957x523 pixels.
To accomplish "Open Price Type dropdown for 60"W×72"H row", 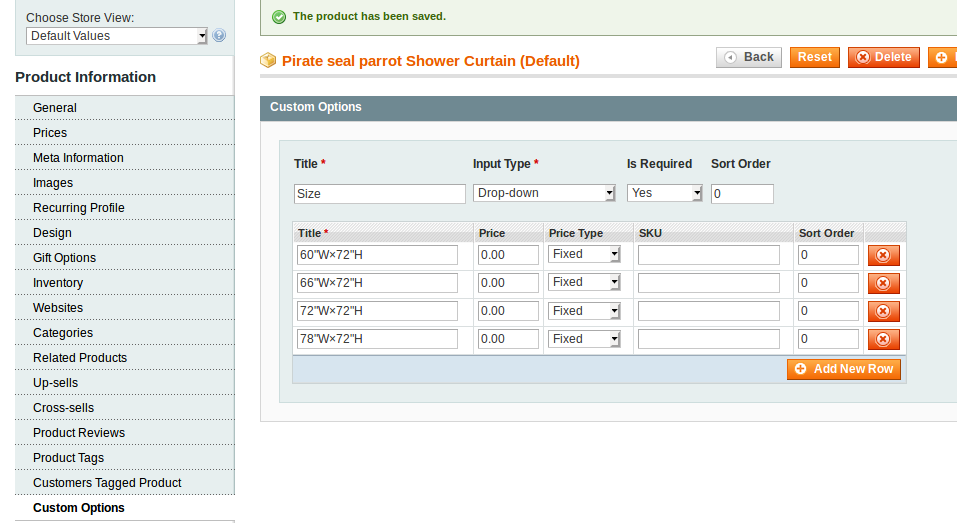I will click(585, 255).
